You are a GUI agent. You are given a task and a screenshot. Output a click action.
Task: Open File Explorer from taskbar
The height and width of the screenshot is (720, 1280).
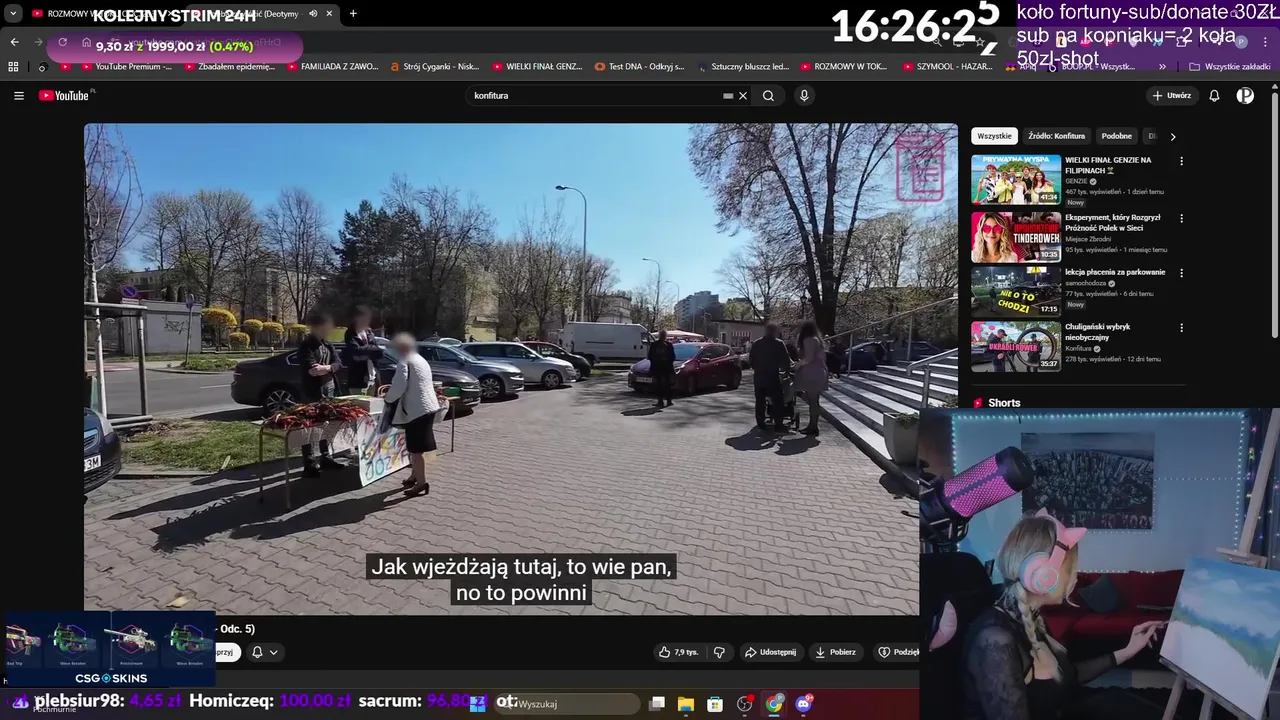coord(686,704)
